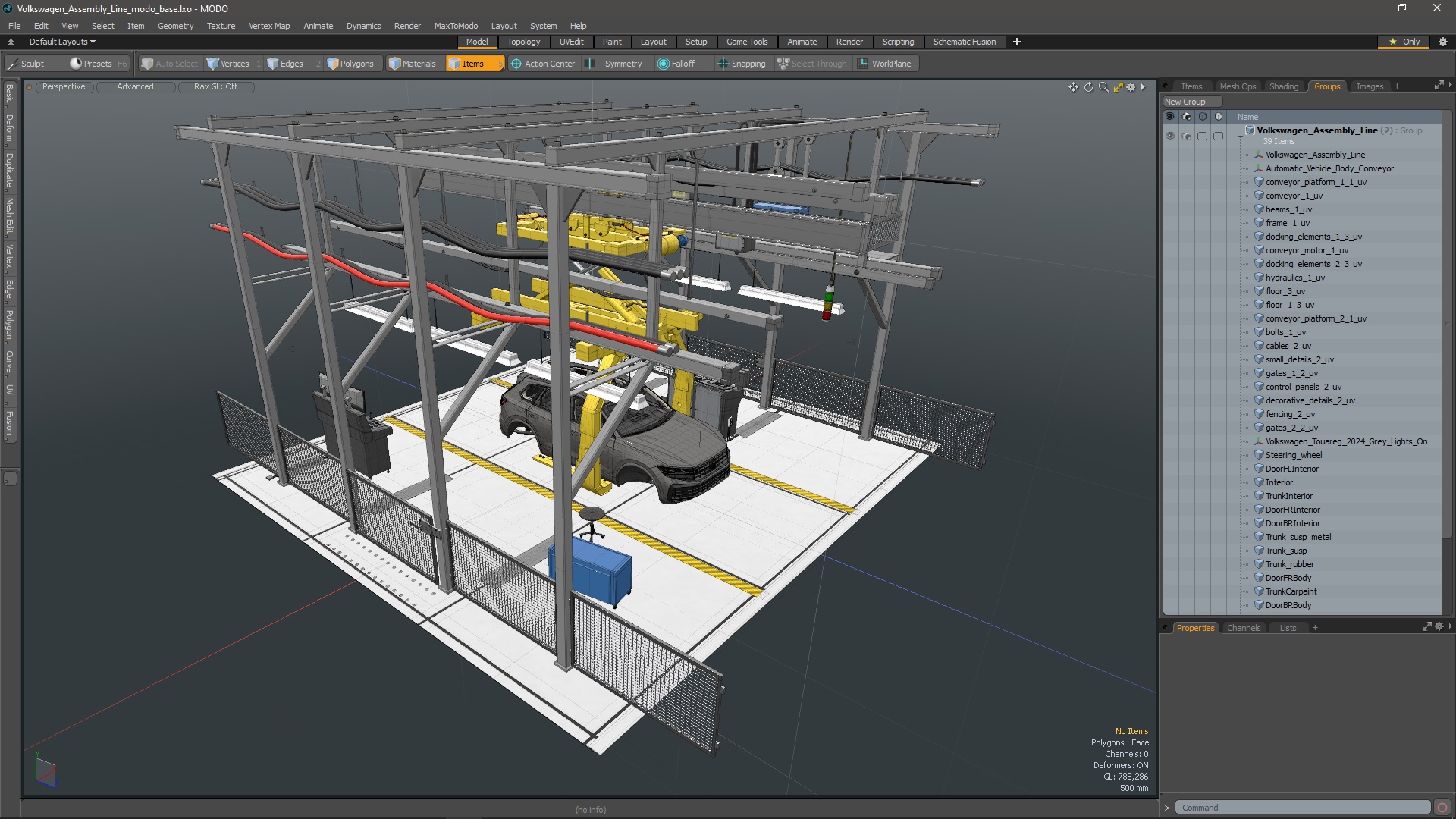Click the New Group button

1192,102
